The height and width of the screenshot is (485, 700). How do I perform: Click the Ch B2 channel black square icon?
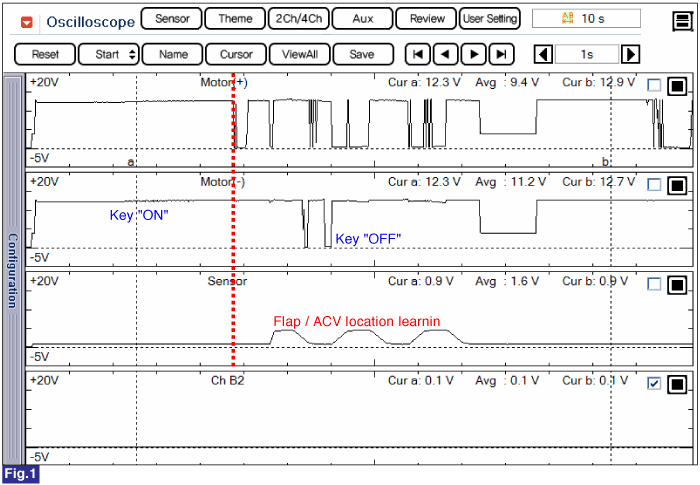(677, 384)
